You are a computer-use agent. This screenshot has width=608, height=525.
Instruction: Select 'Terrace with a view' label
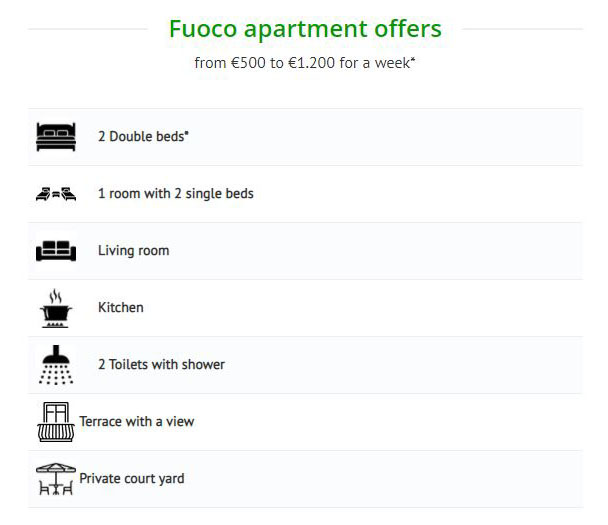[136, 421]
